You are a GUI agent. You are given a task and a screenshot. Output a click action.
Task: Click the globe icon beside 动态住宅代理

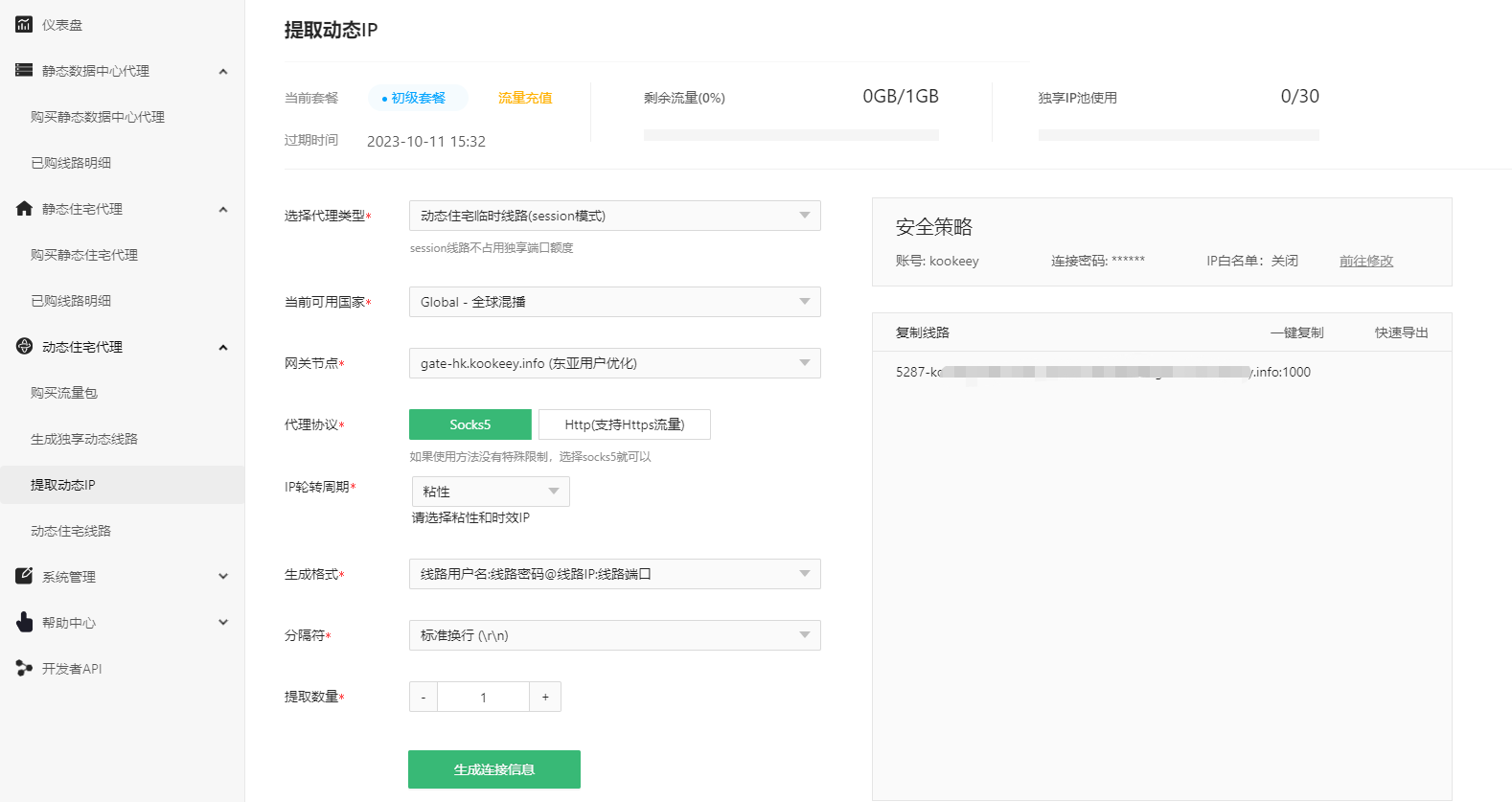click(x=24, y=346)
